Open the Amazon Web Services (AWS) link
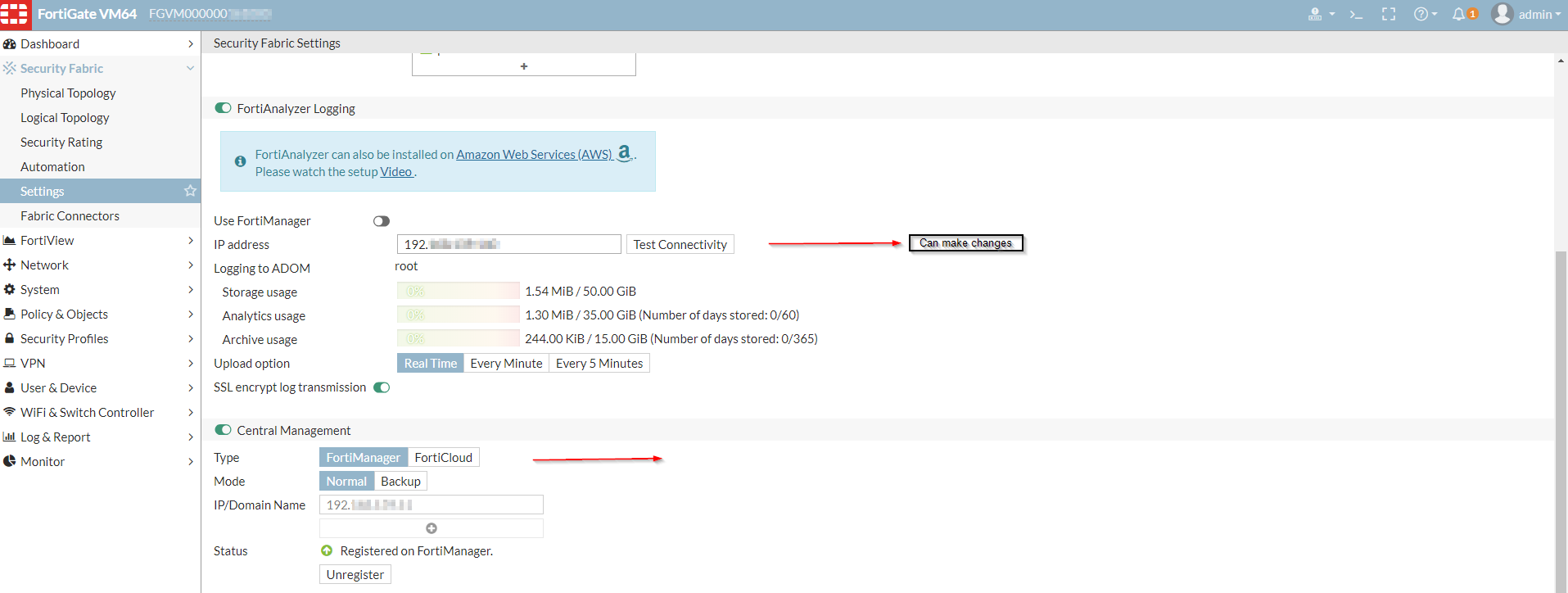The image size is (1568, 593). tap(534, 154)
